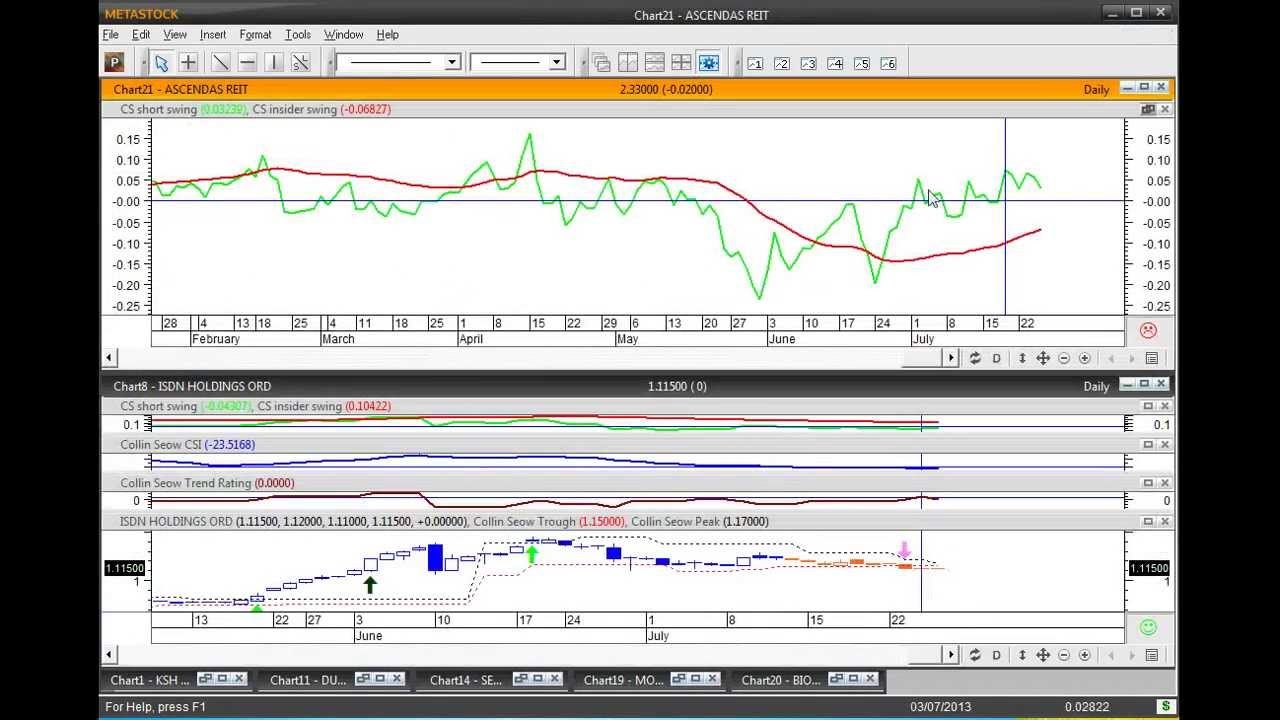The height and width of the screenshot is (720, 1280).
Task: Click the green smiley expert advisor icon
Action: coord(1148,627)
